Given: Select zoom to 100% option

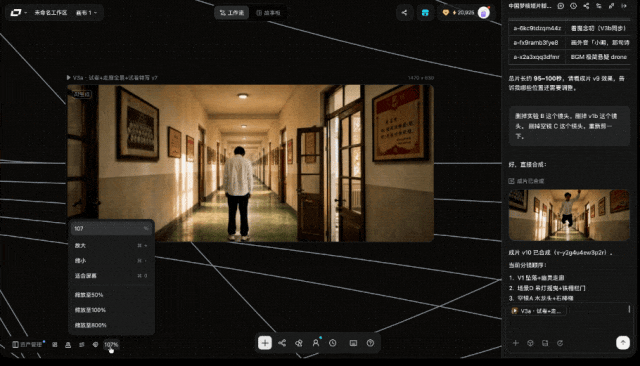Looking at the screenshot, I should coord(111,310).
